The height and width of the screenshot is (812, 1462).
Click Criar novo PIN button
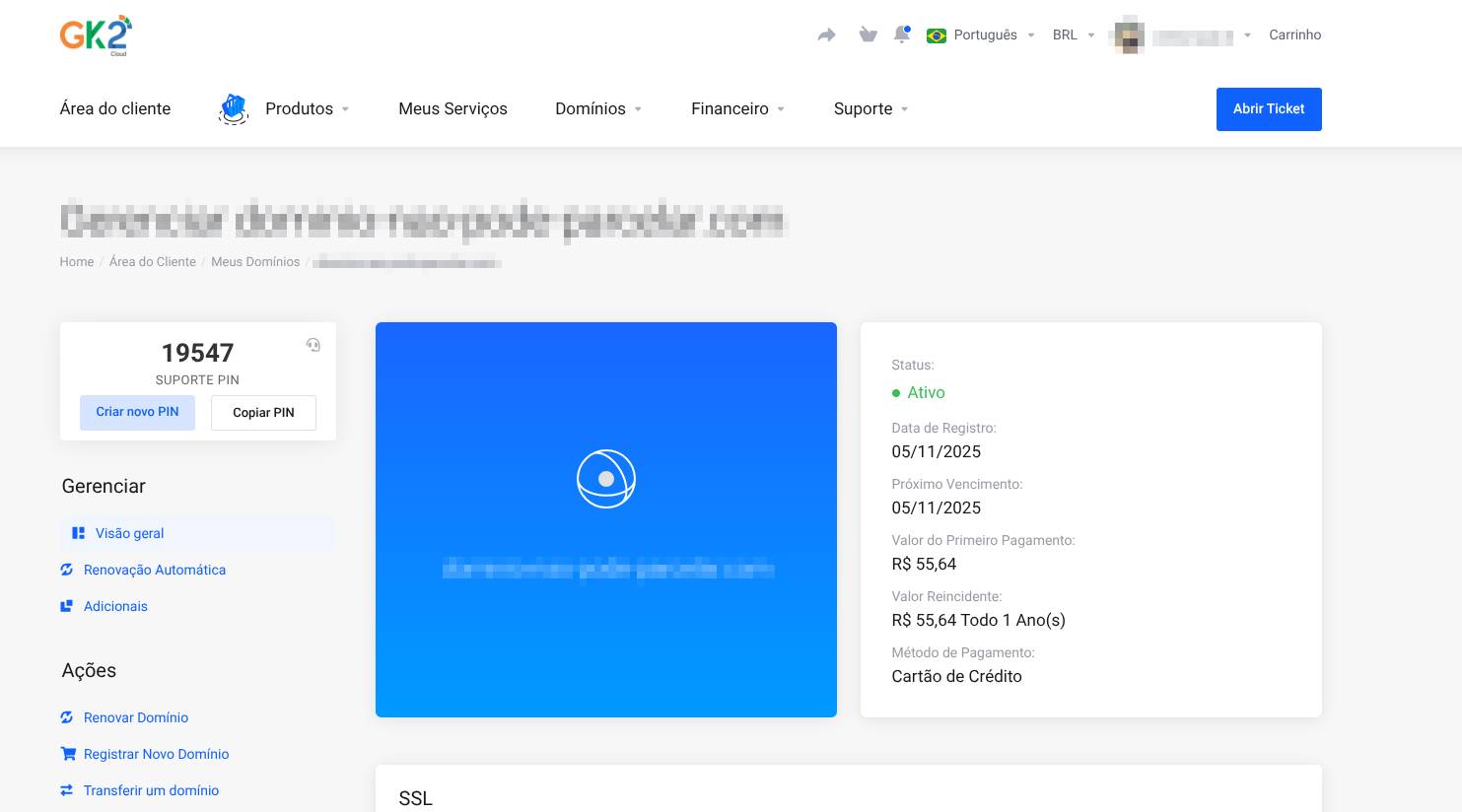(137, 412)
